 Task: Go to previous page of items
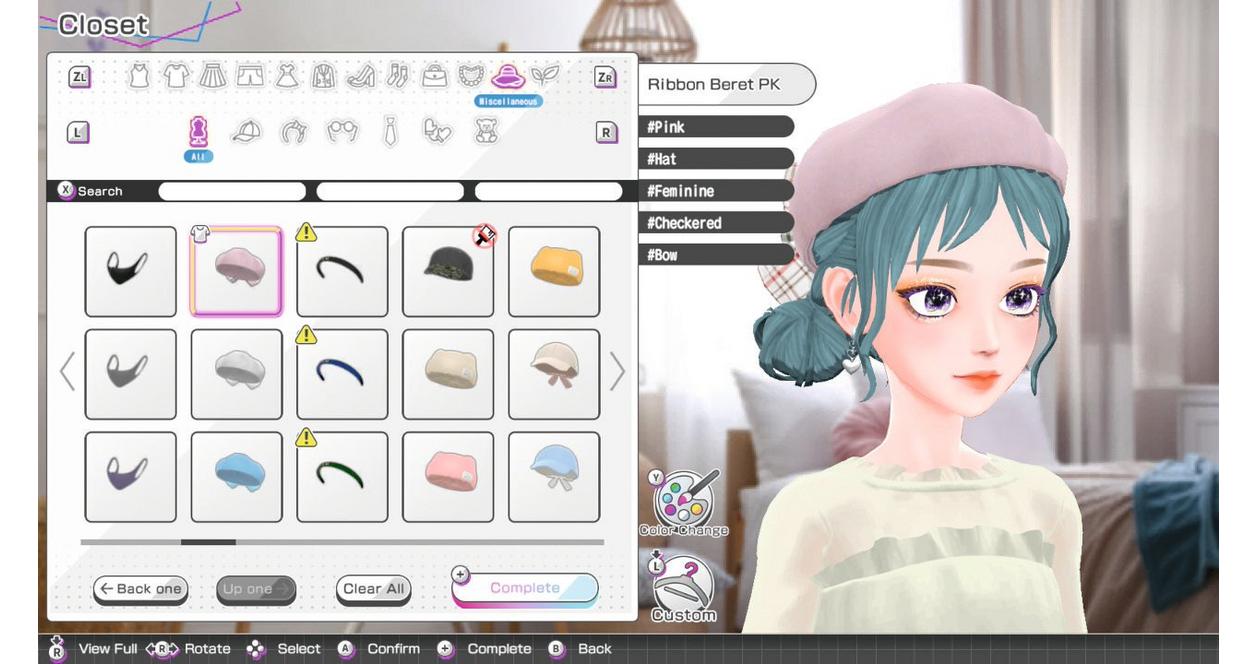pos(67,372)
